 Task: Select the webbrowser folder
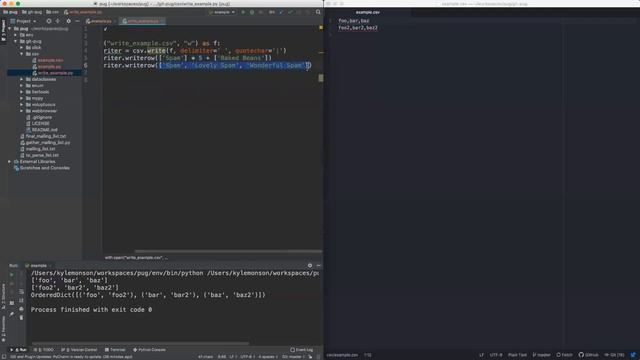pyautogui.click(x=44, y=111)
